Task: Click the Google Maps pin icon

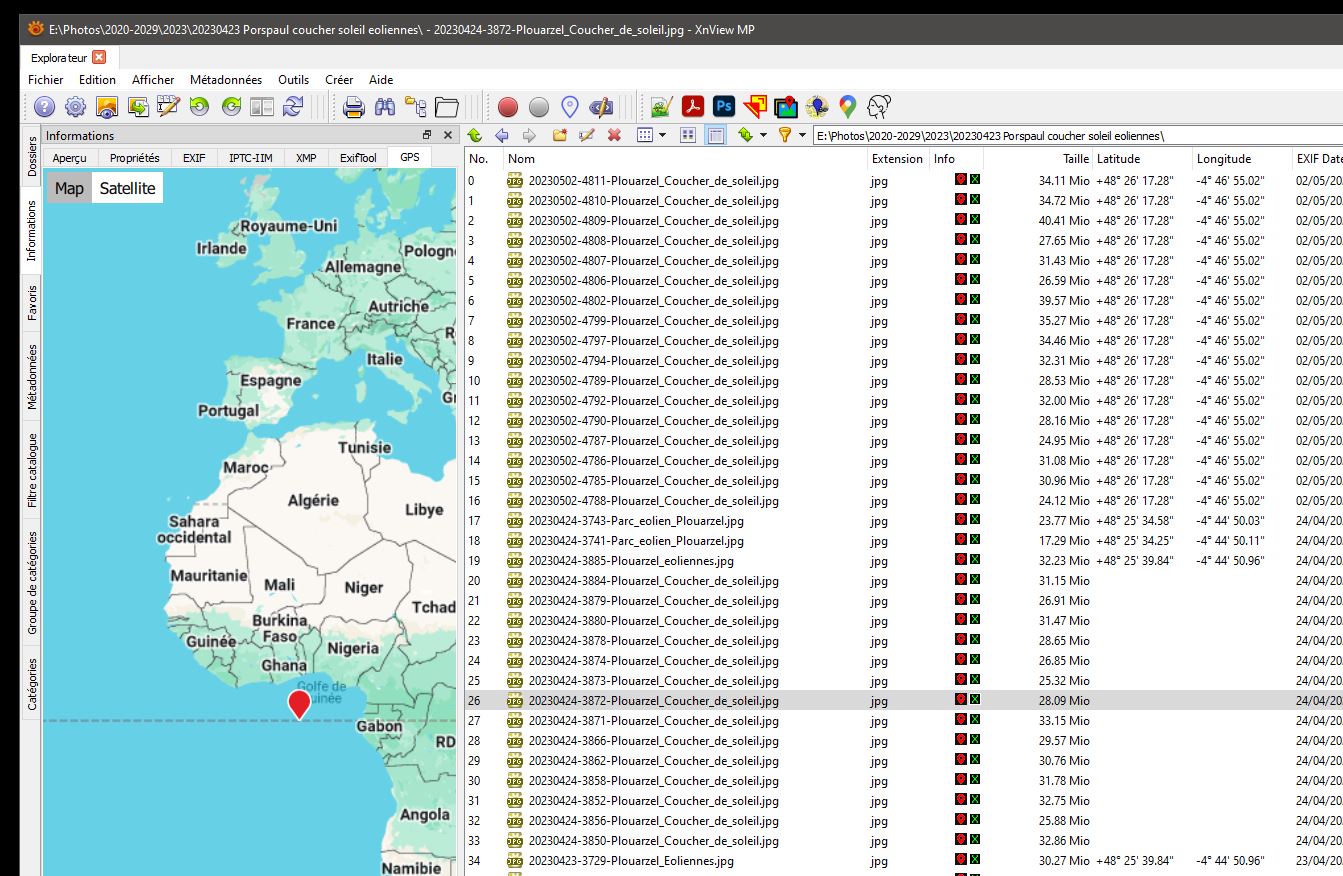Action: click(x=848, y=106)
